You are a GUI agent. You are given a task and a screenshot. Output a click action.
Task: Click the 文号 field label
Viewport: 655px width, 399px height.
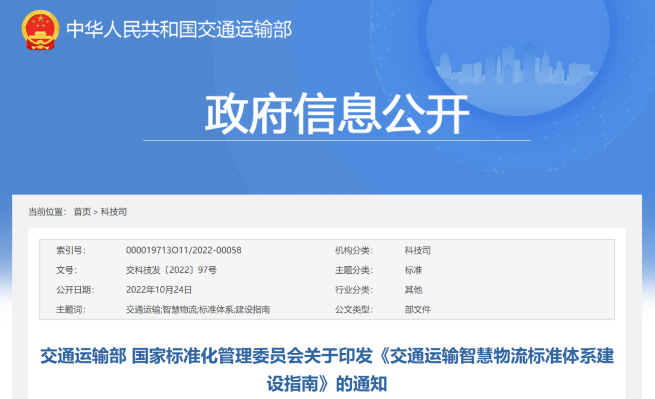66,270
